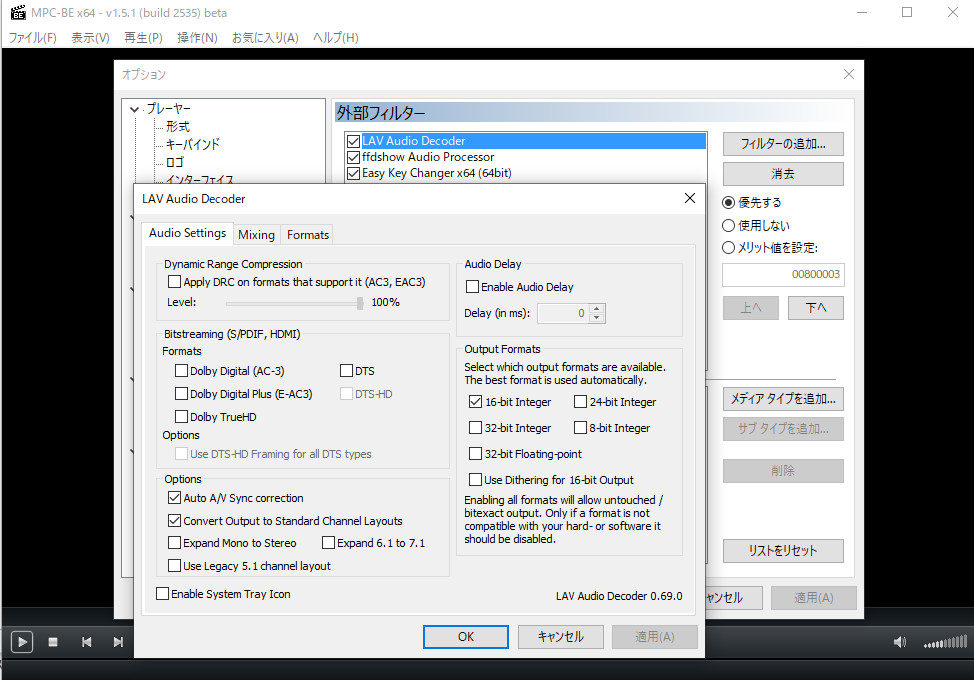Uncheck ffdshow Audio Processor filter checkbox

(353, 157)
